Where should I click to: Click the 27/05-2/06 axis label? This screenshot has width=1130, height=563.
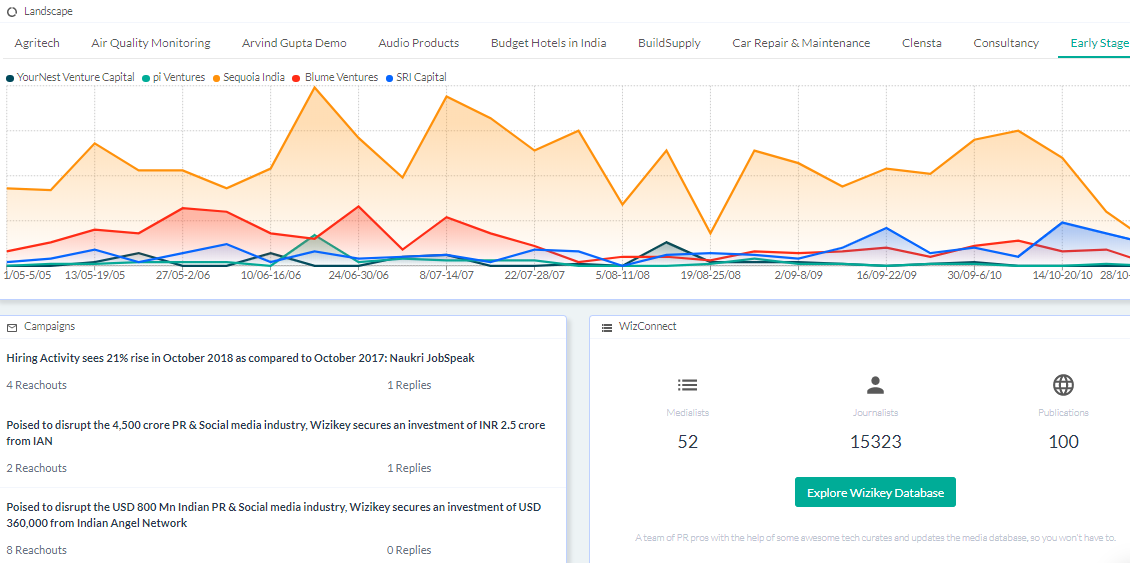click(183, 275)
